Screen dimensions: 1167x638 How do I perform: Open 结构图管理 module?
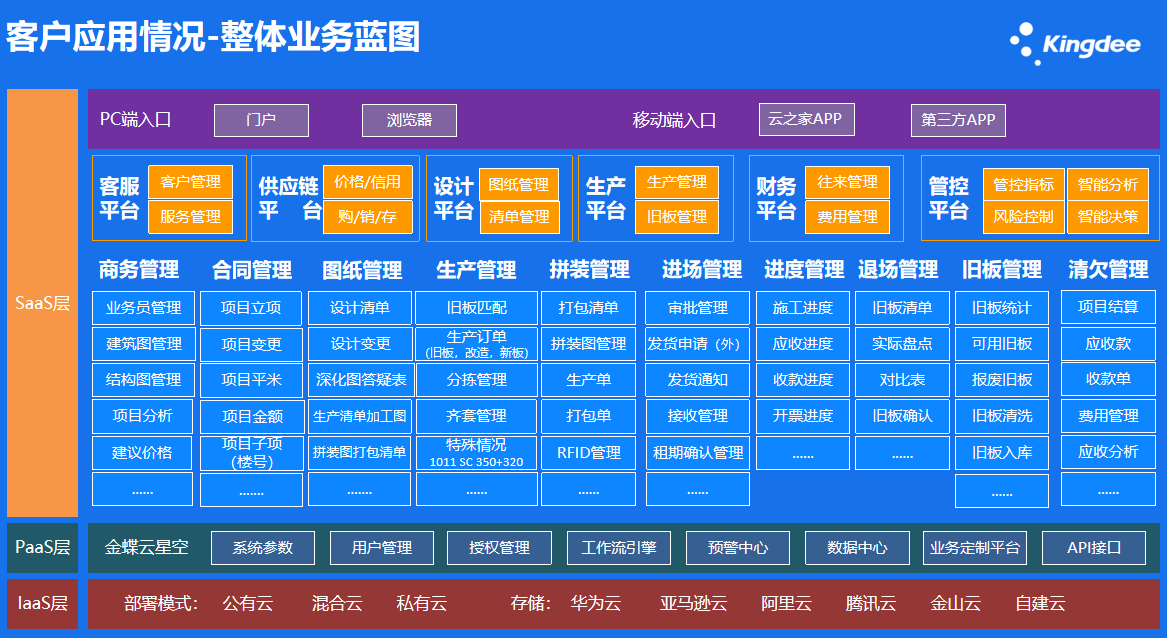[x=144, y=380]
